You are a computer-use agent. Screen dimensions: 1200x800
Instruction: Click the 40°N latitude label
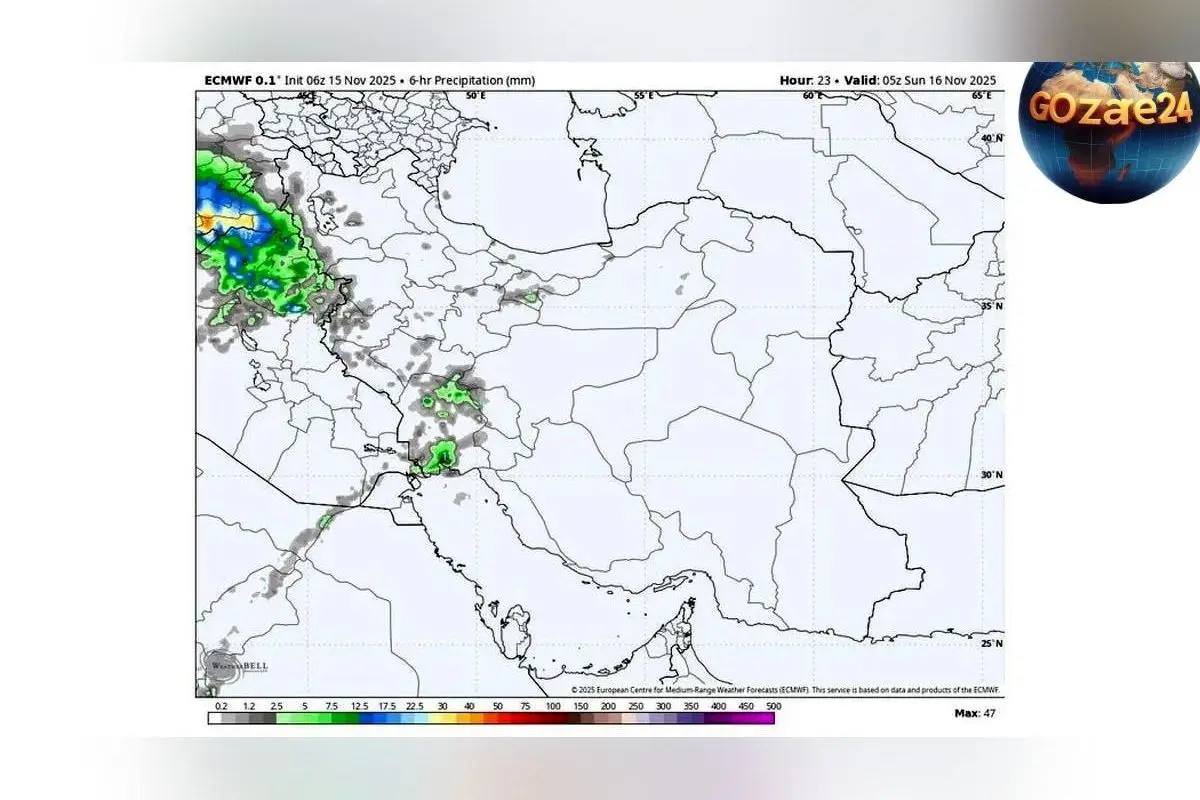pos(991,138)
